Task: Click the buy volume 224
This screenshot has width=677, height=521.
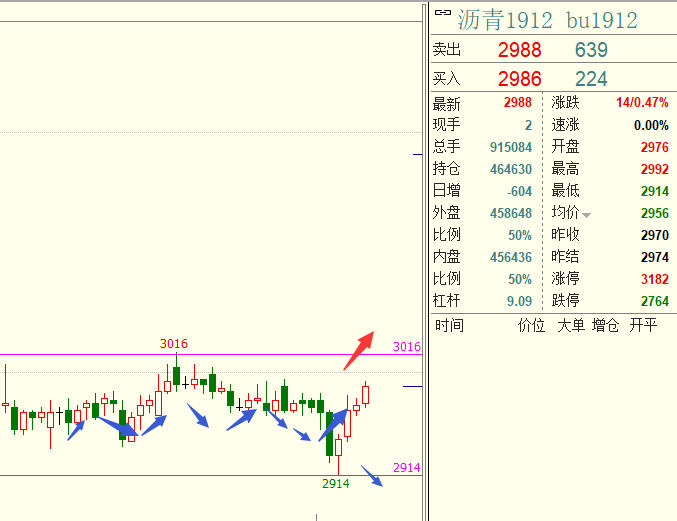Action: click(591, 79)
